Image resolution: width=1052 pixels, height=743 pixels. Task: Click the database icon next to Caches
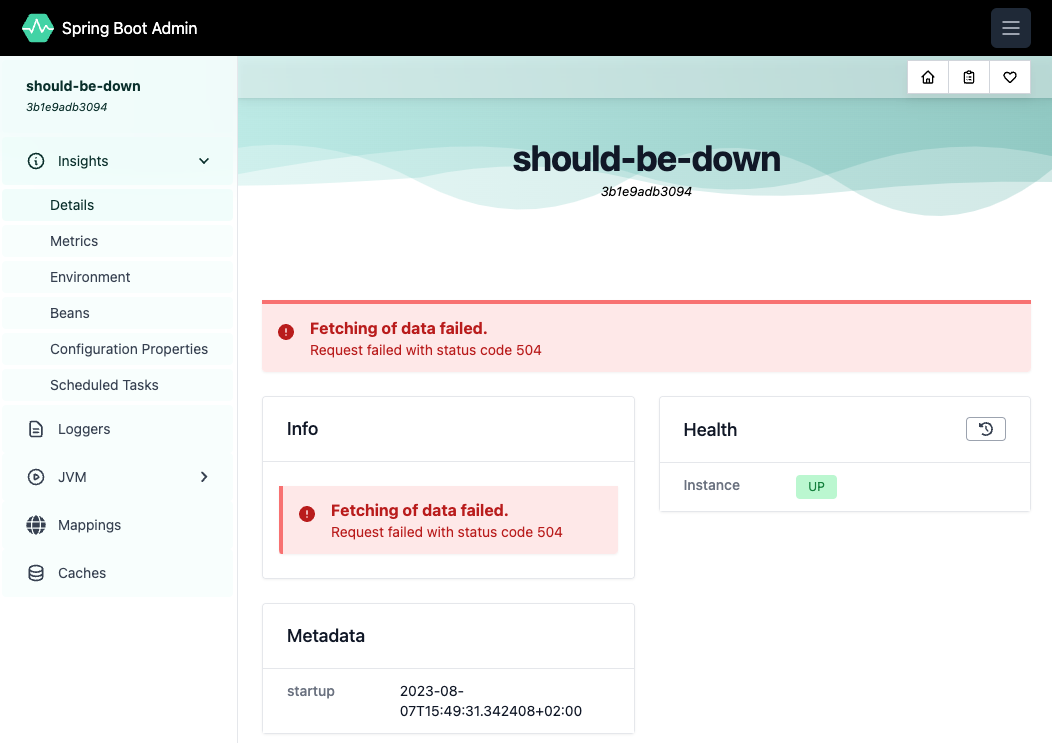tap(36, 573)
